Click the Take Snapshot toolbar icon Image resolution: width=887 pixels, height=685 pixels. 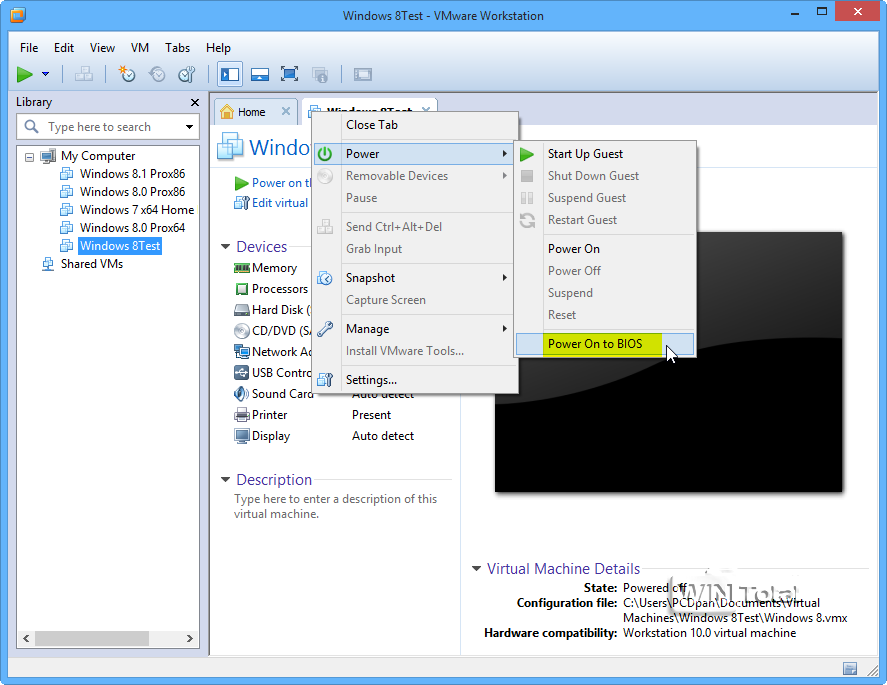[127, 74]
